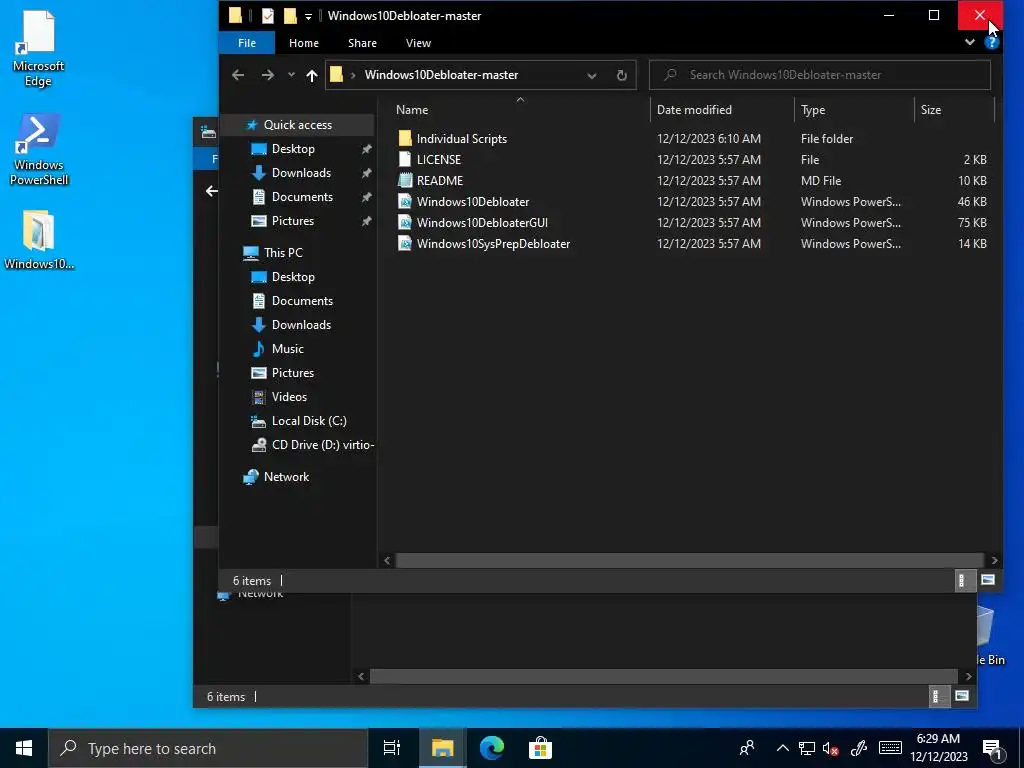
Task: Open Customize Quick Access Toolbar dropdown
Action: click(308, 16)
